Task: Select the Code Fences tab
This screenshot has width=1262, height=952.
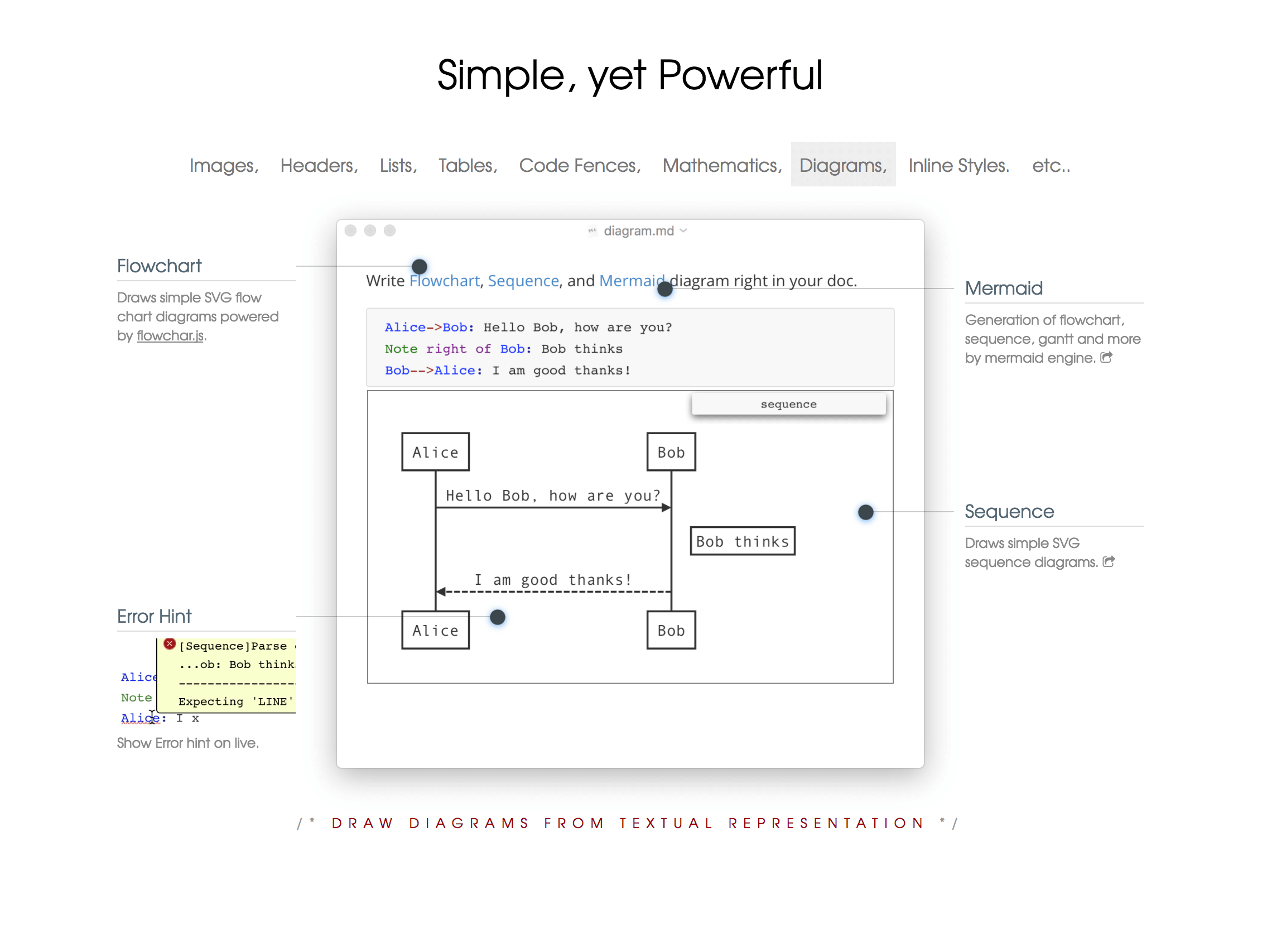Action: pyautogui.click(x=580, y=165)
